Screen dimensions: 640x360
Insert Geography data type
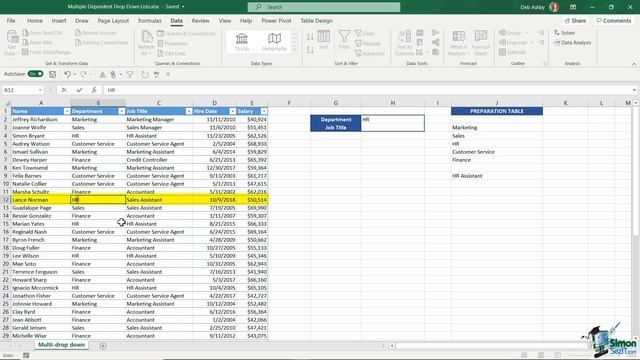[x=274, y=42]
